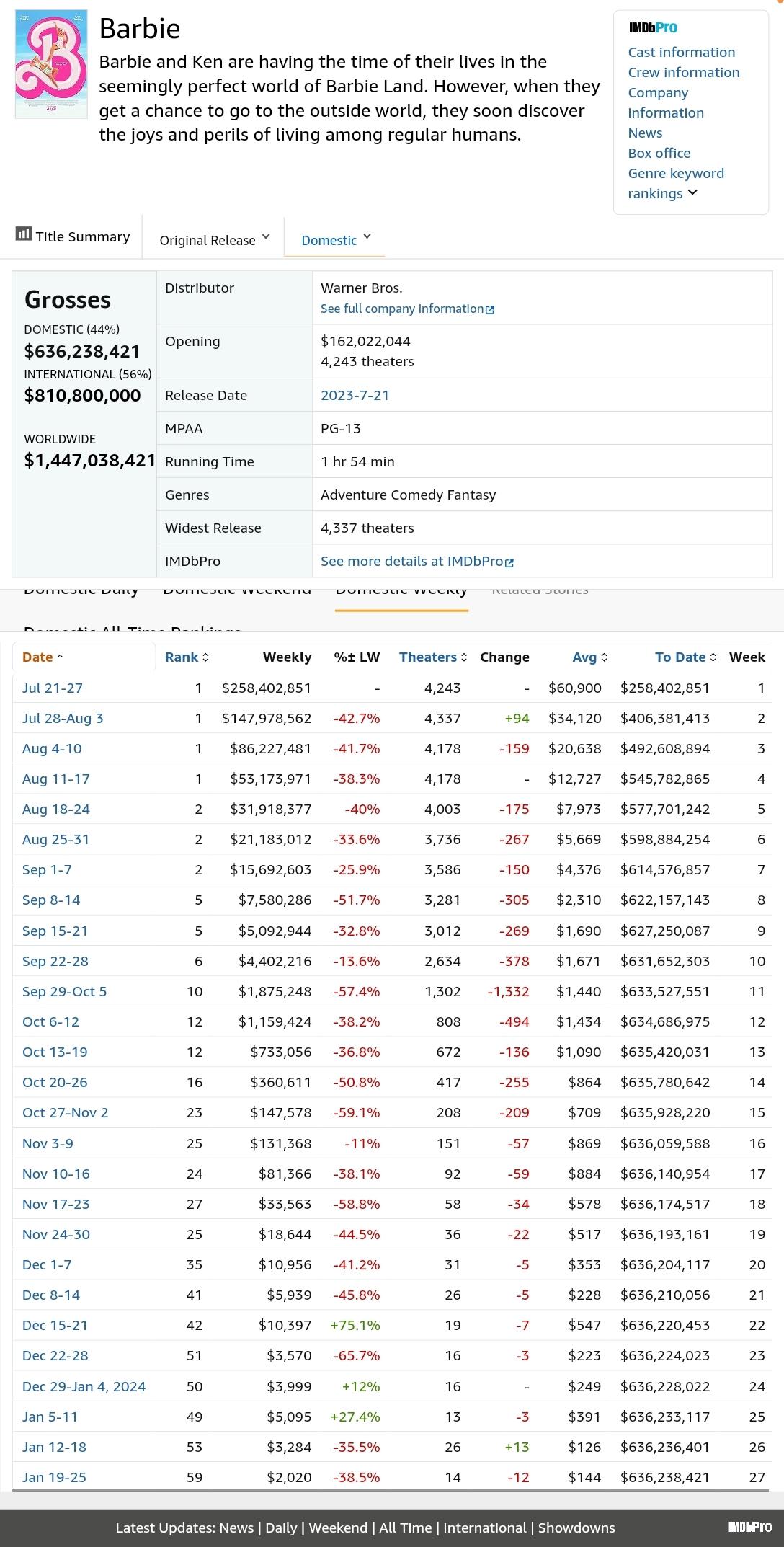784x1547 pixels.
Task: Open the Sep 15-21 week link
Action: tap(55, 931)
